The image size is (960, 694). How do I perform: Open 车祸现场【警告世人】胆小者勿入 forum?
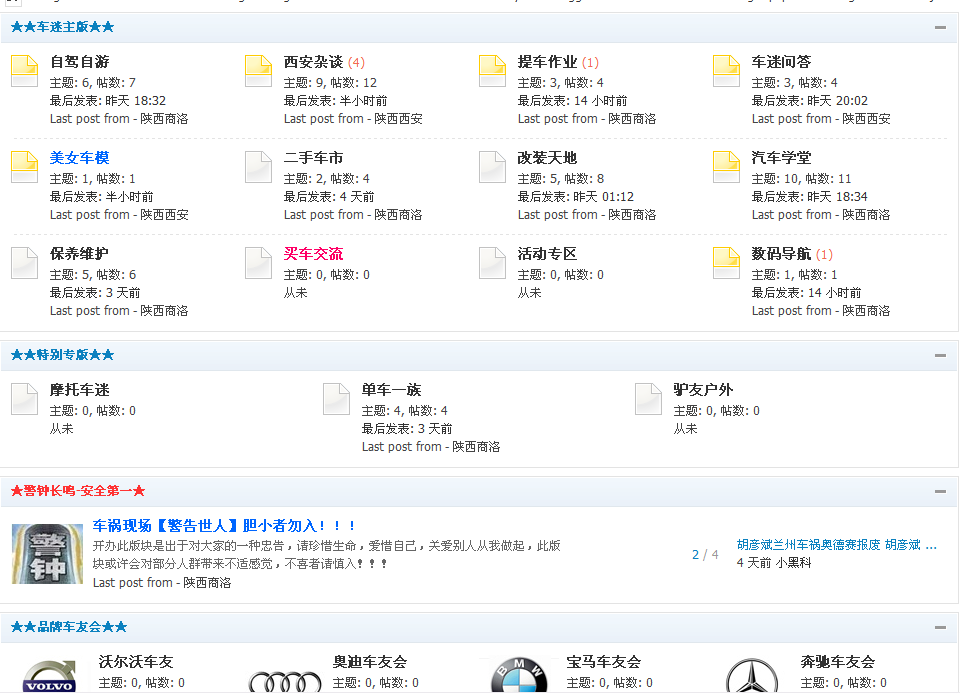coord(224,526)
